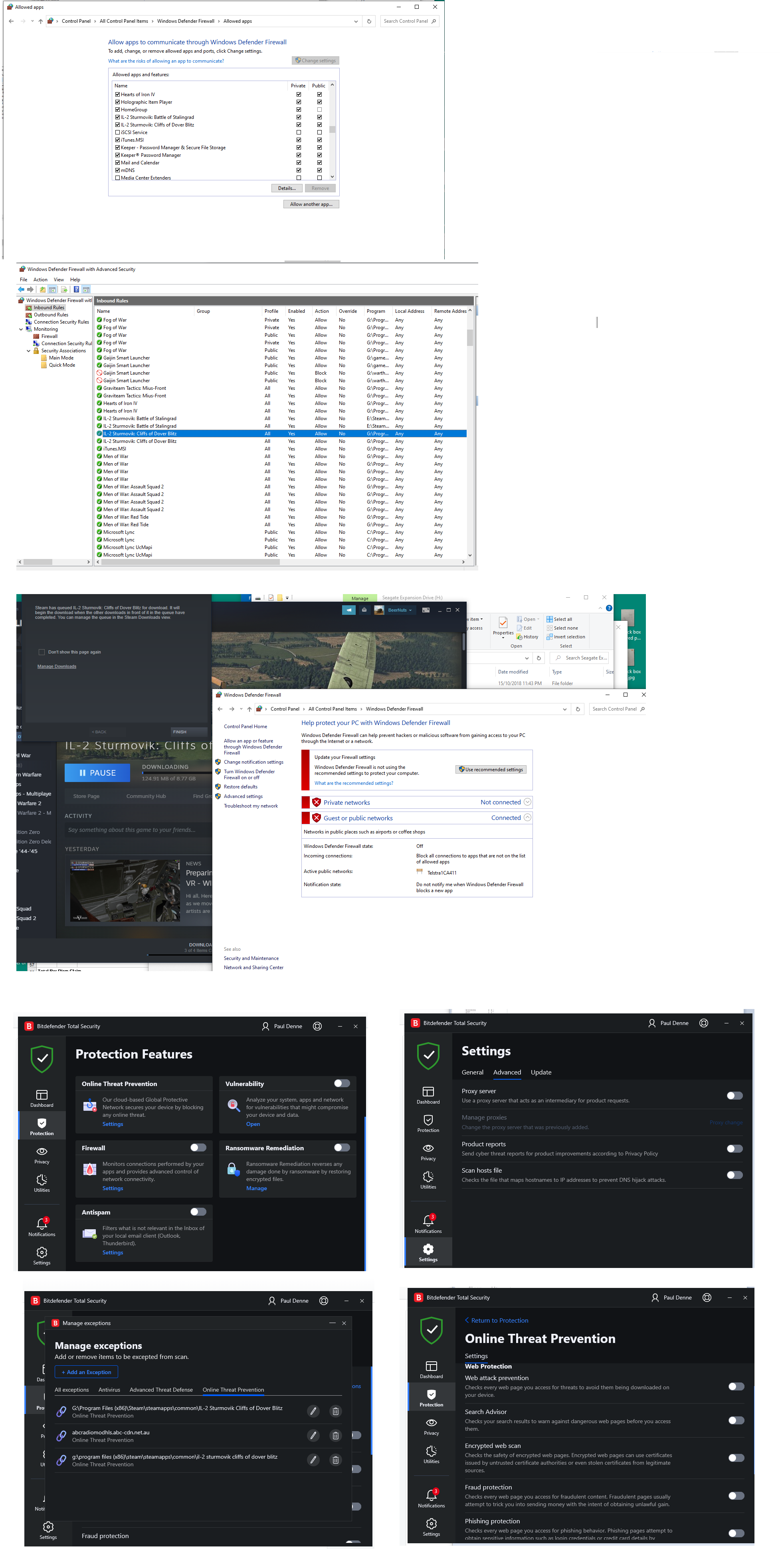
Task: Click Use recommended settings button
Action: pyautogui.click(x=491, y=769)
